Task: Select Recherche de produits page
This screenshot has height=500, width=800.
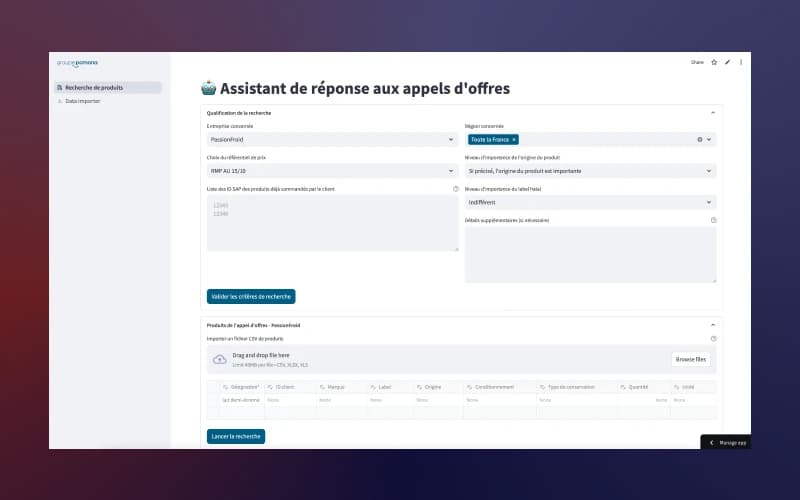Action: [x=108, y=88]
